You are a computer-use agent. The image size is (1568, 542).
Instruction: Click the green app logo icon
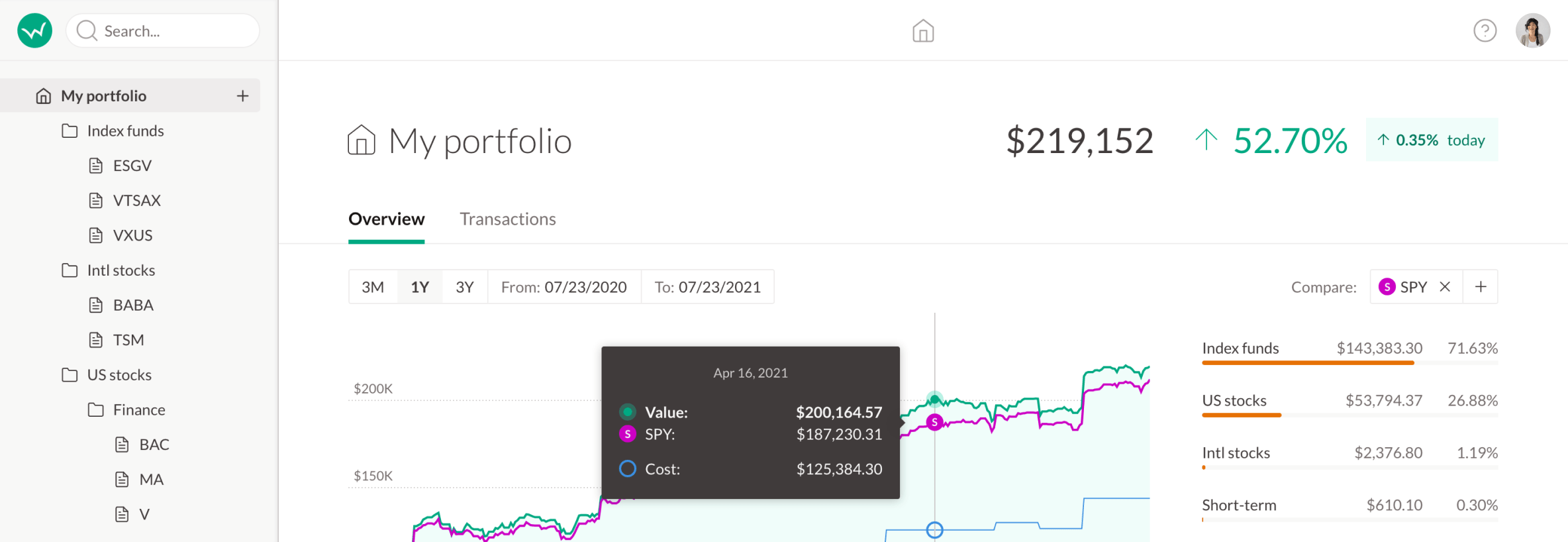pos(35,30)
